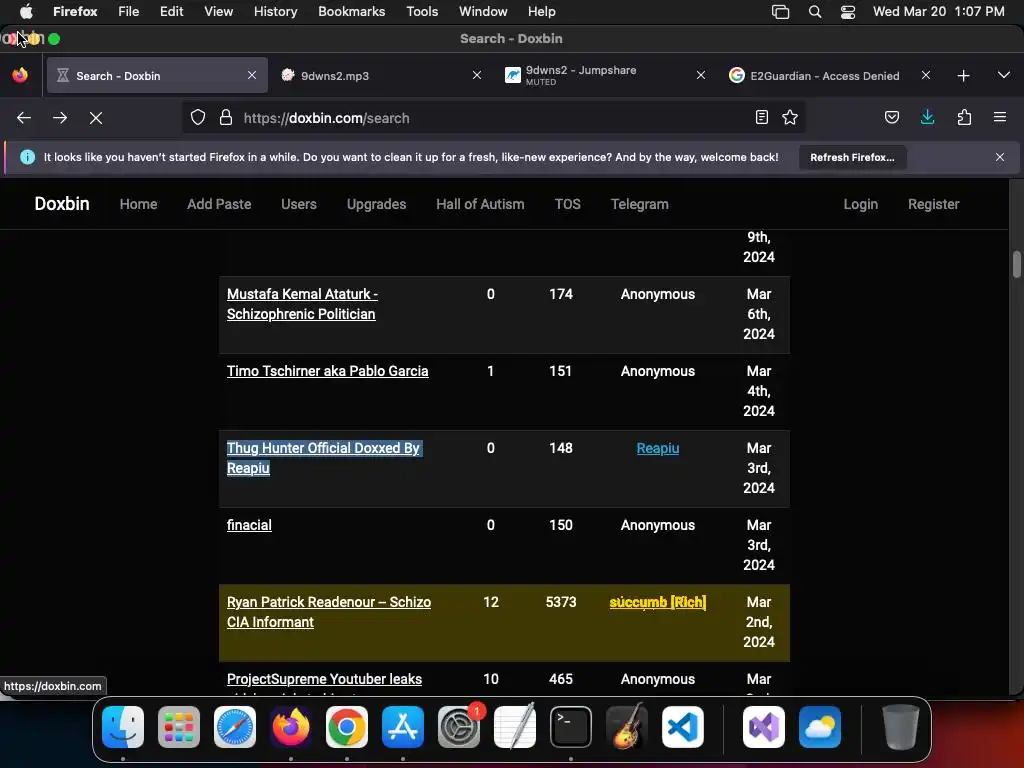Open the Window menu
Viewport: 1024px width, 768px height.
coord(483,12)
